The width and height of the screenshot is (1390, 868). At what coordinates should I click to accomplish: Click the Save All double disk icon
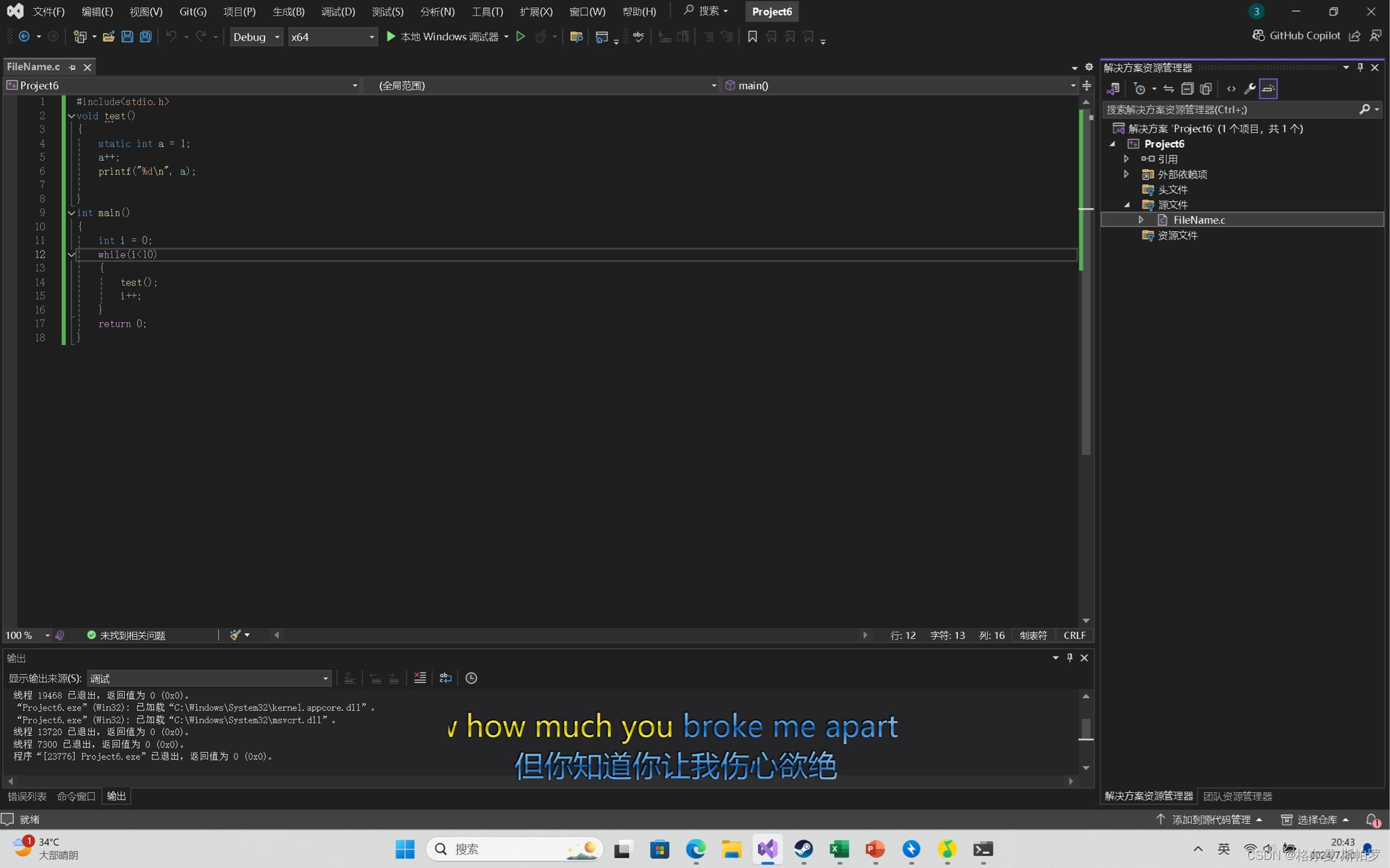pyautogui.click(x=145, y=37)
